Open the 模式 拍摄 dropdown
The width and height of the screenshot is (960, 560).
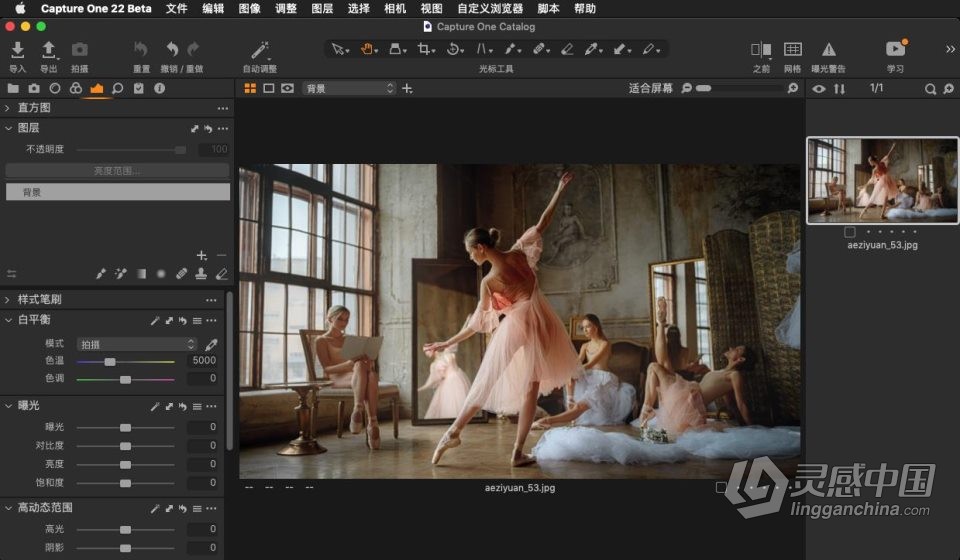137,344
